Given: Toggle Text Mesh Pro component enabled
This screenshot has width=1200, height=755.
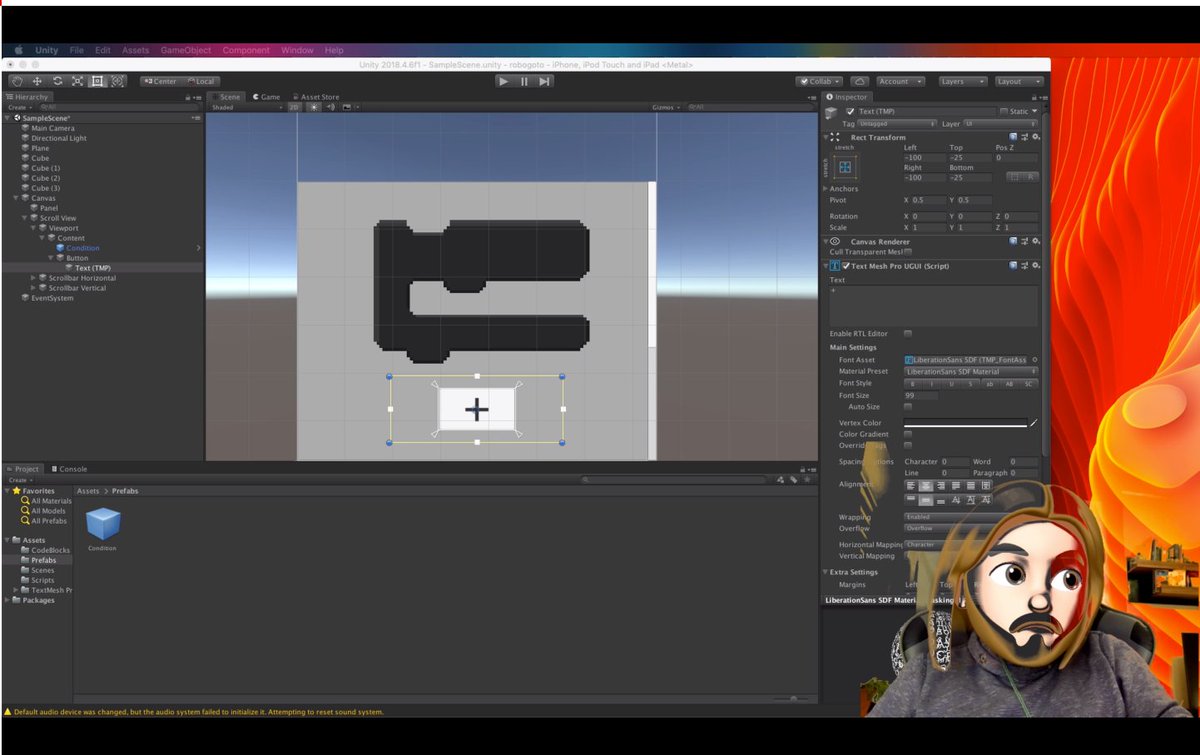Looking at the screenshot, I should 846,266.
